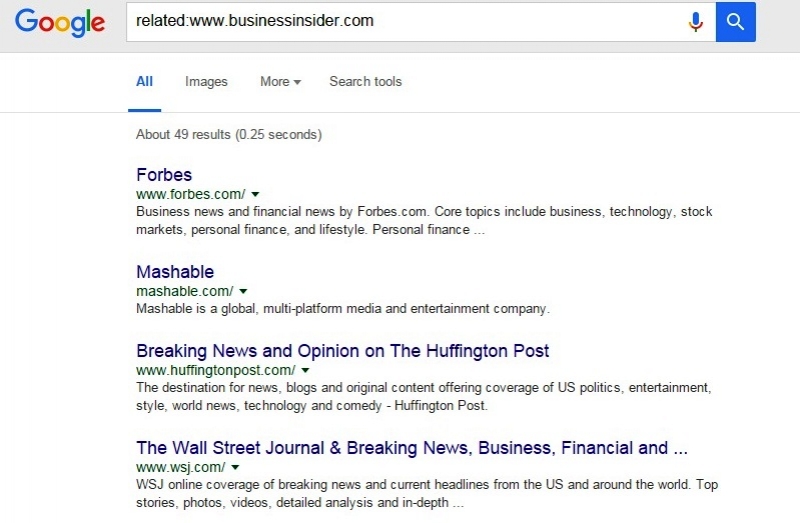The image size is (800, 523).
Task: Click the Google logo
Action: (x=60, y=22)
